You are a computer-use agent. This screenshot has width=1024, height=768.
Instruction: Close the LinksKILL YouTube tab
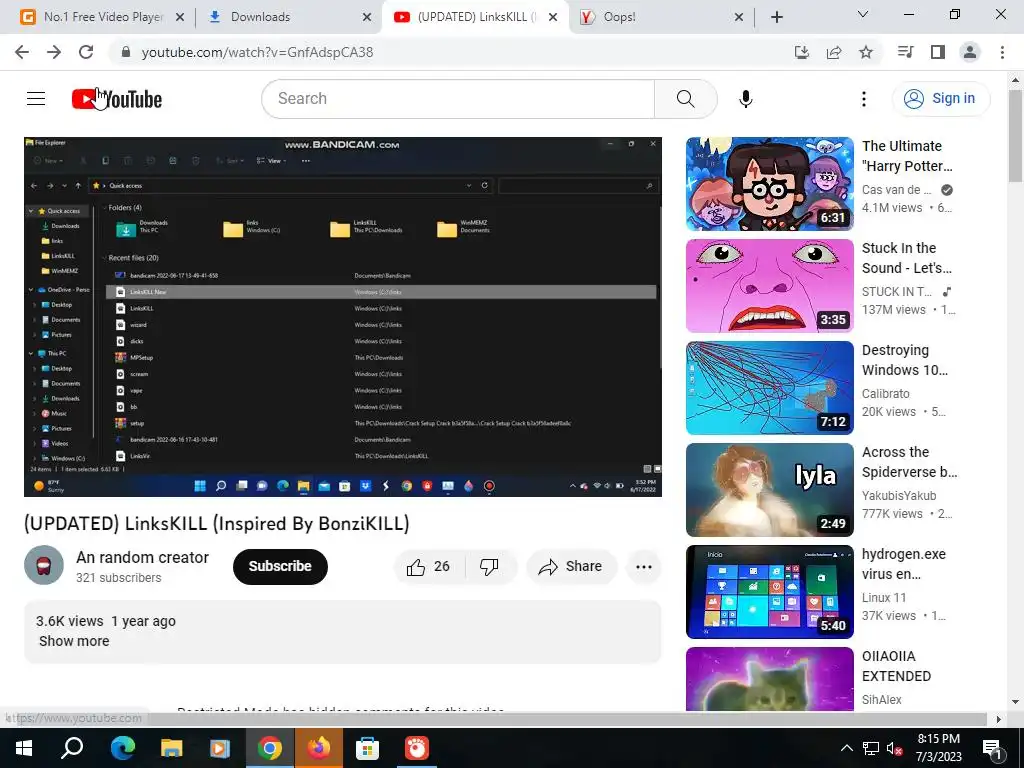(552, 17)
